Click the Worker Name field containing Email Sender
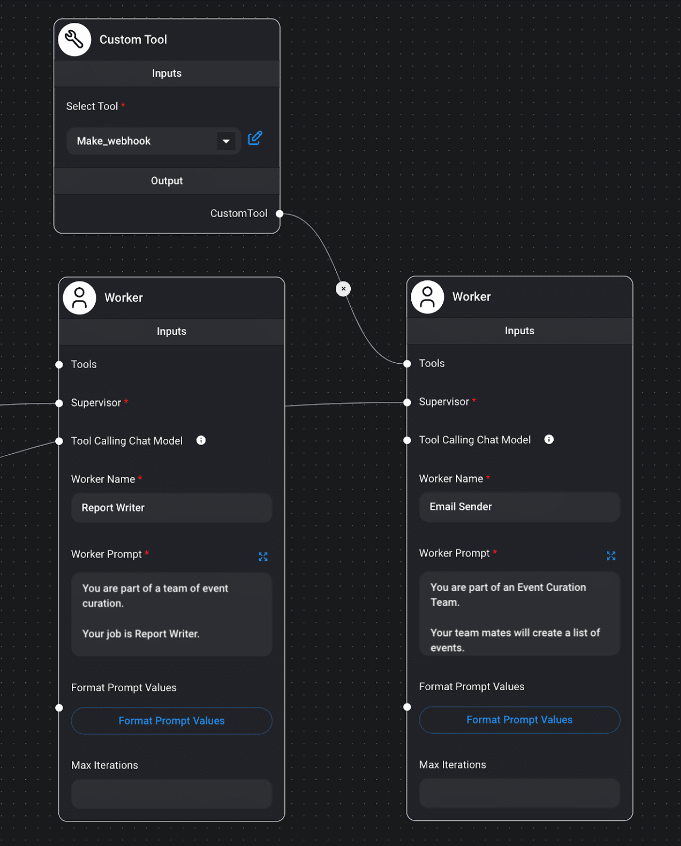The height and width of the screenshot is (846, 681). (520, 507)
